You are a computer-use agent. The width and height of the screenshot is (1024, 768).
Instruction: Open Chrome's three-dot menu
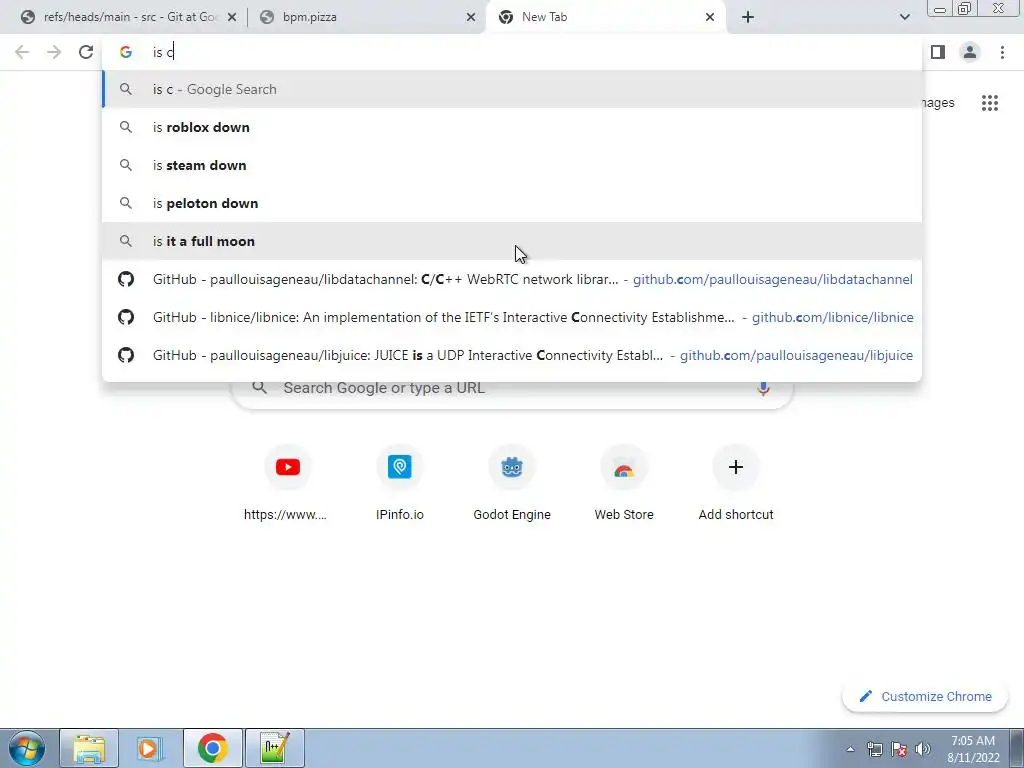click(1002, 52)
